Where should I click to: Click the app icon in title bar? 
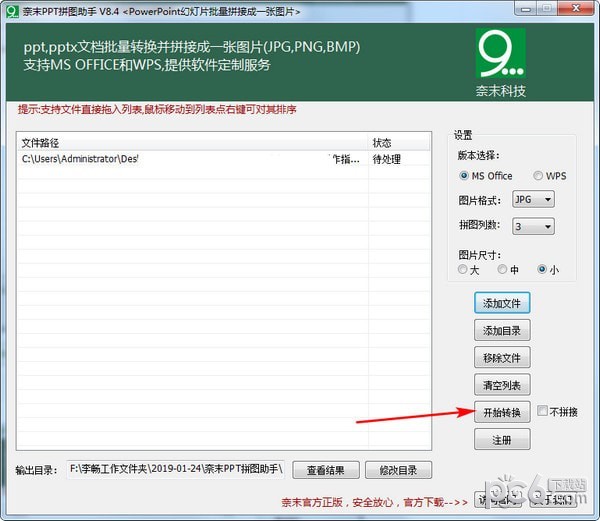coord(11,10)
